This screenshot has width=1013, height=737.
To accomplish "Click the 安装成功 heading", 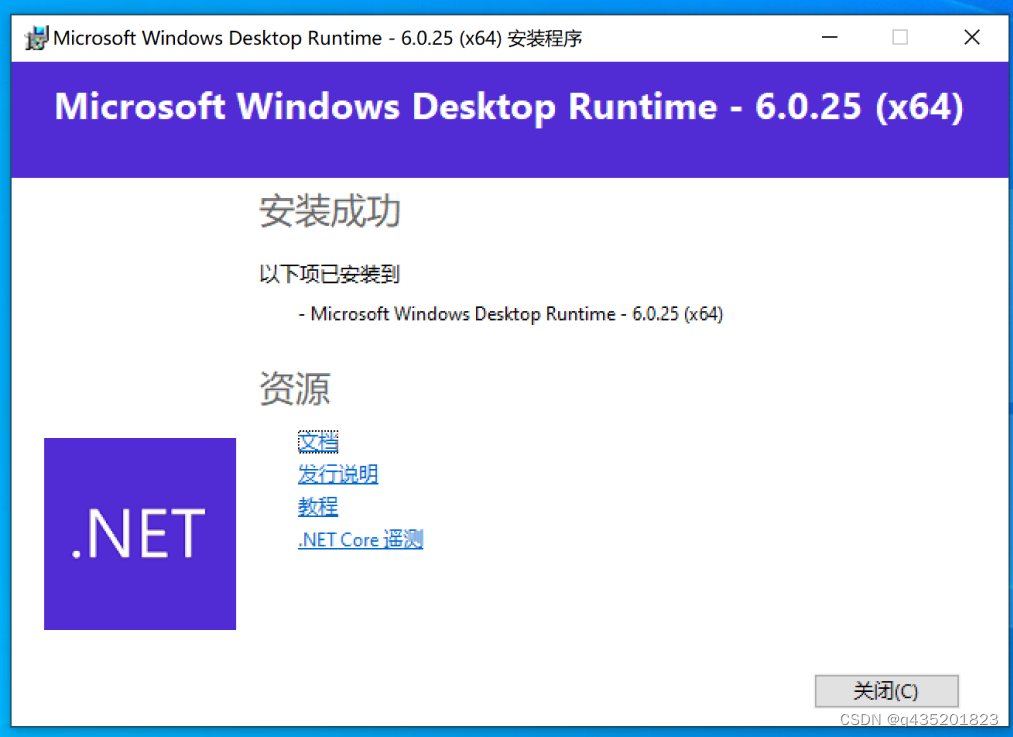I will click(x=330, y=211).
